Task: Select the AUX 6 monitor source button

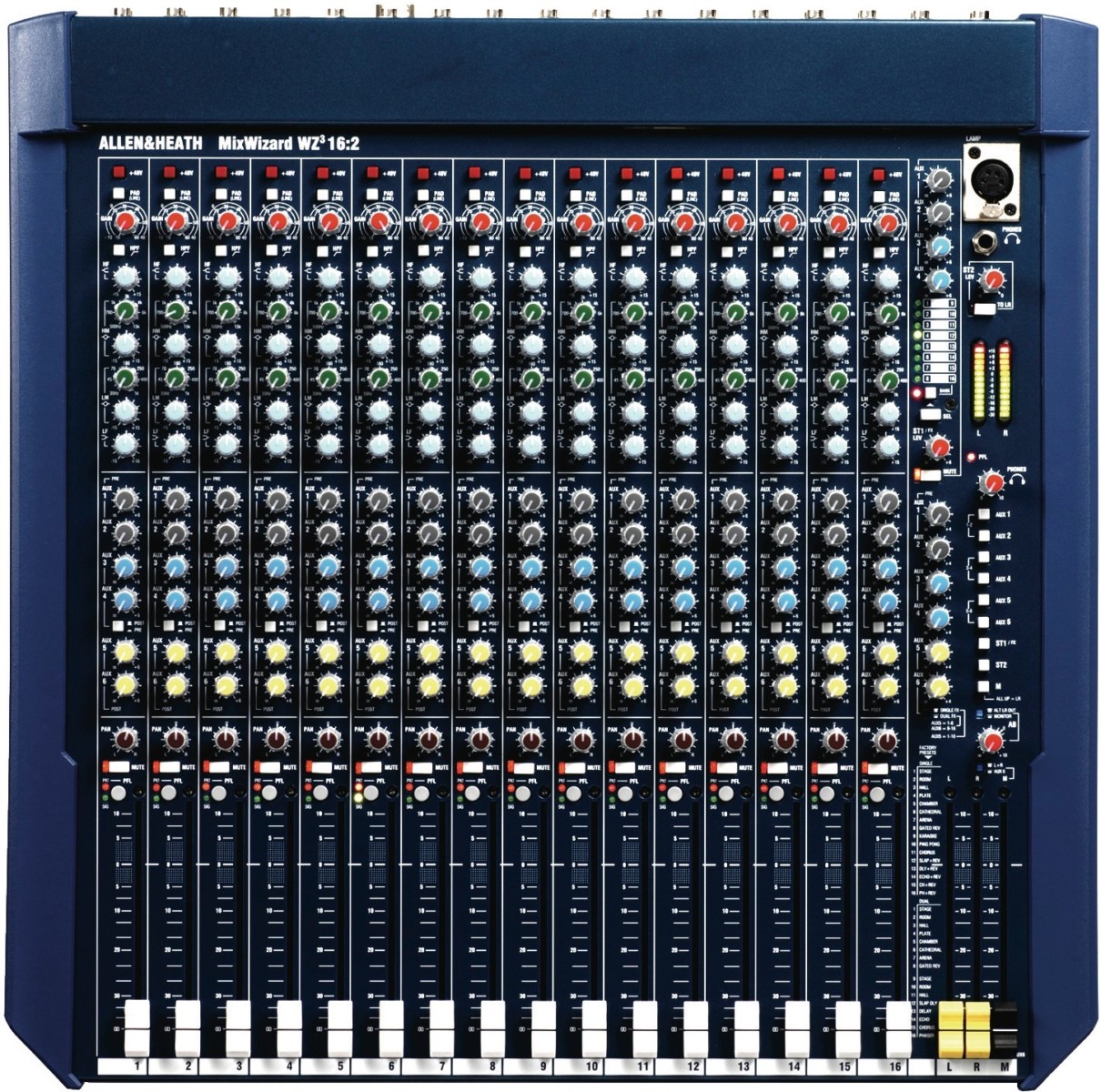Action: (985, 623)
